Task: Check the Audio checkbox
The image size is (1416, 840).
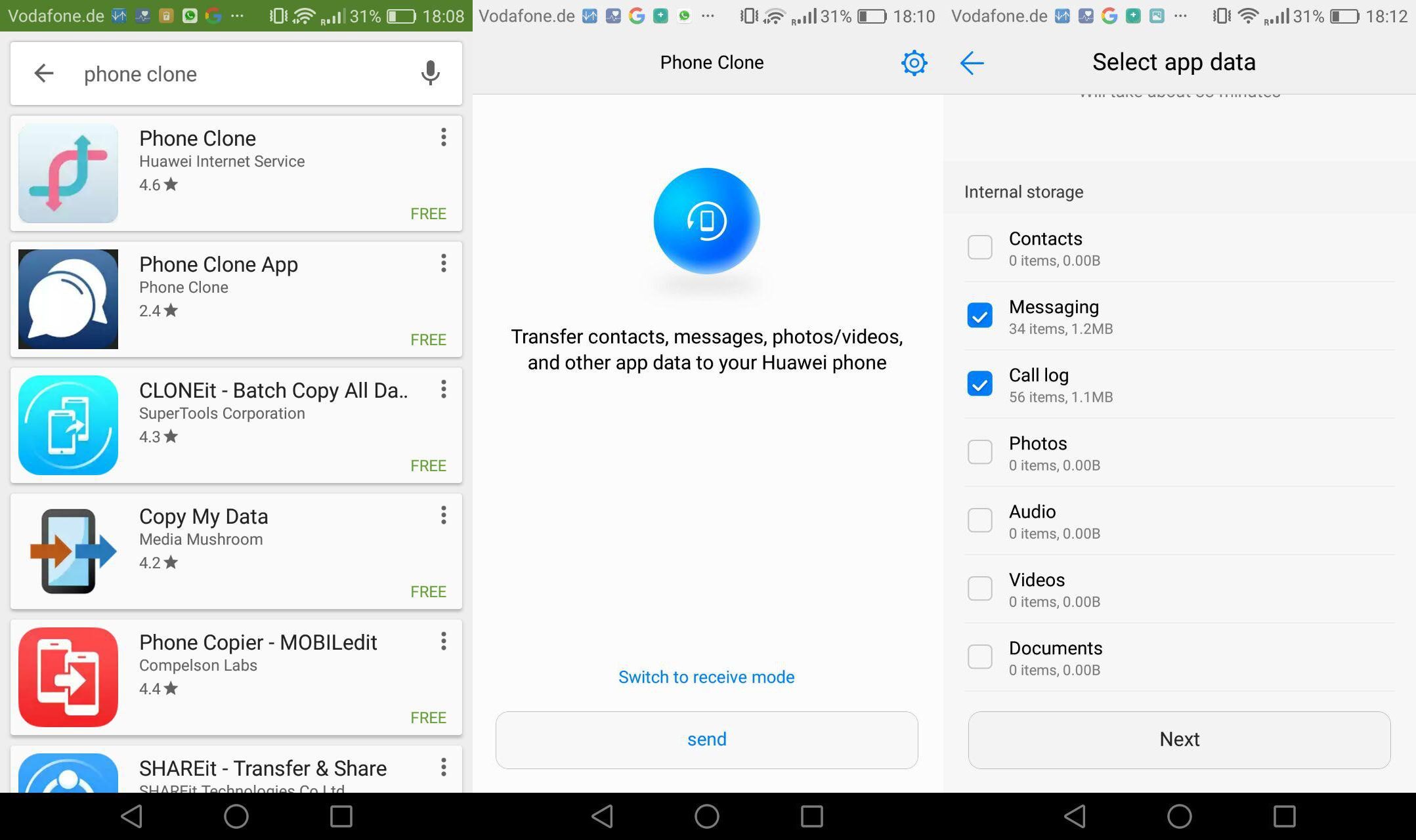Action: click(x=980, y=520)
